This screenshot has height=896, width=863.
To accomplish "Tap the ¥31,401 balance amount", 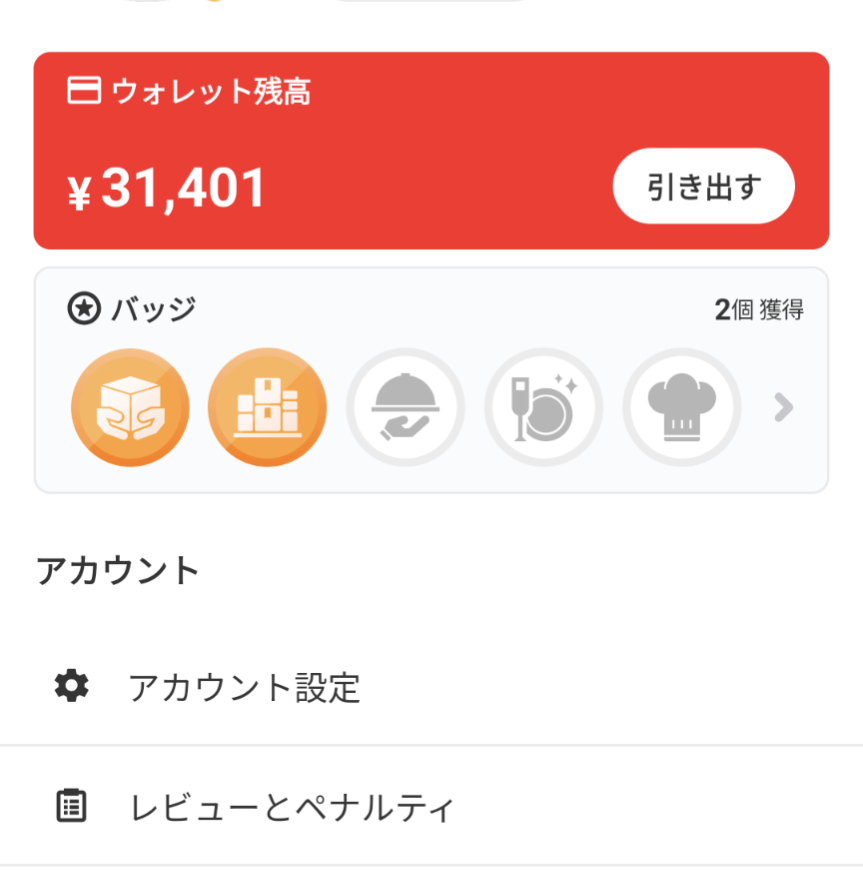I will (x=166, y=188).
